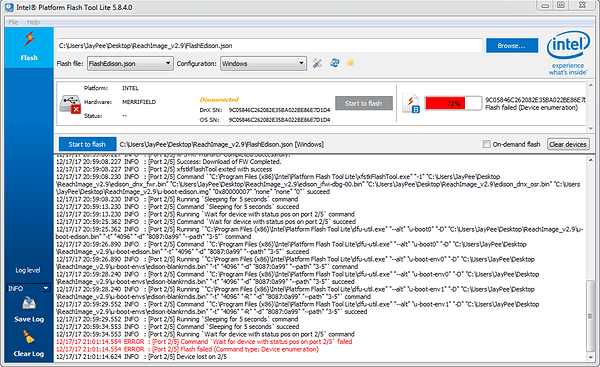Open the Configuration Windows dropdown

click(263, 64)
